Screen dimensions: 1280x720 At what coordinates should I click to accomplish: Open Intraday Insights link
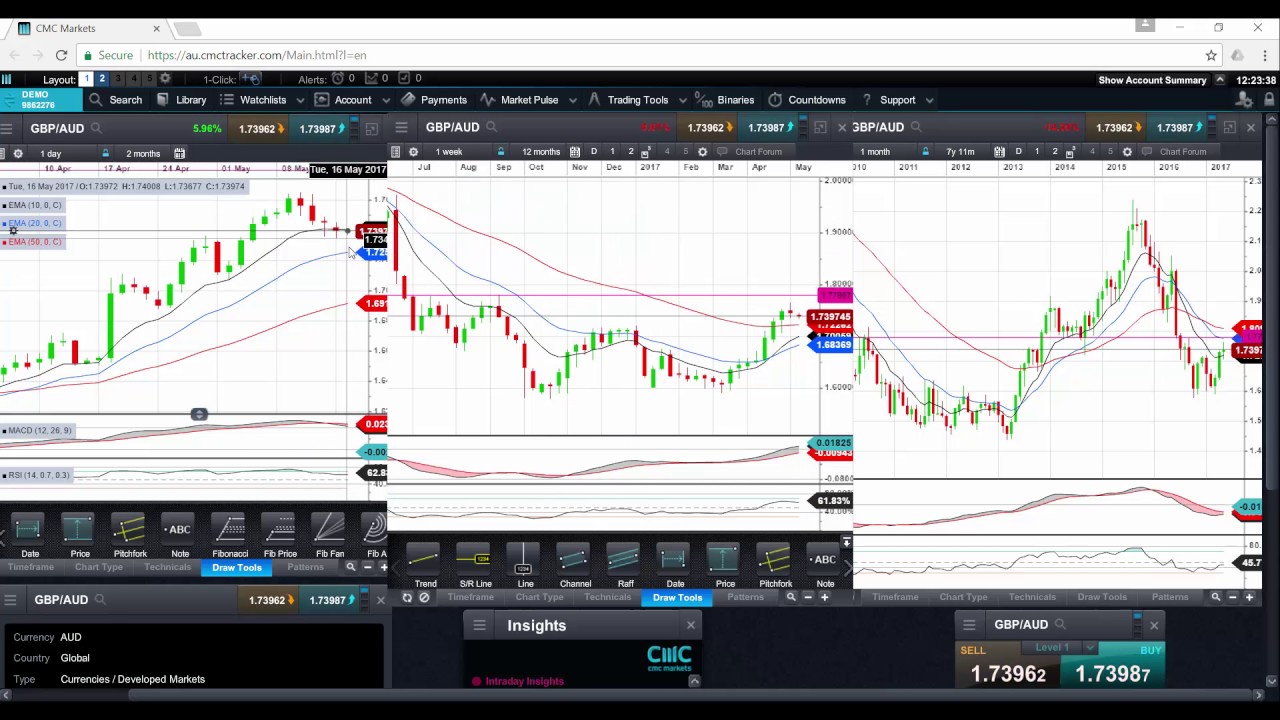[x=524, y=681]
